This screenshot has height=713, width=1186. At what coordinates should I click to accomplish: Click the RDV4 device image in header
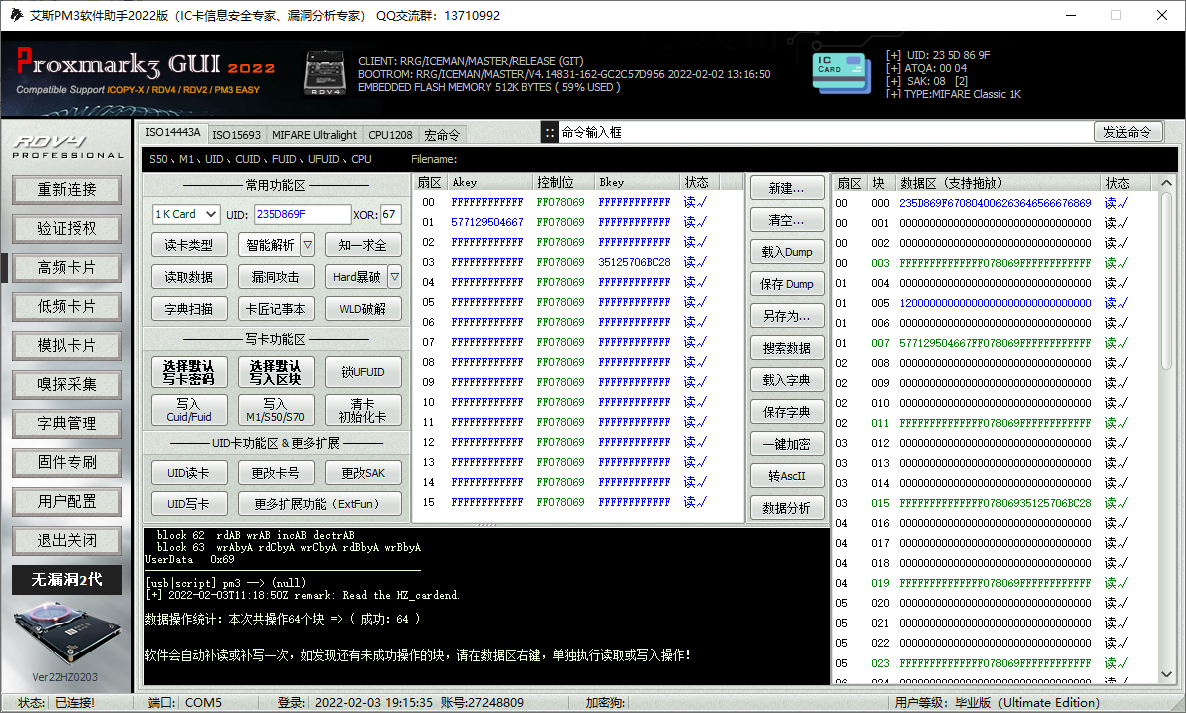pyautogui.click(x=324, y=73)
